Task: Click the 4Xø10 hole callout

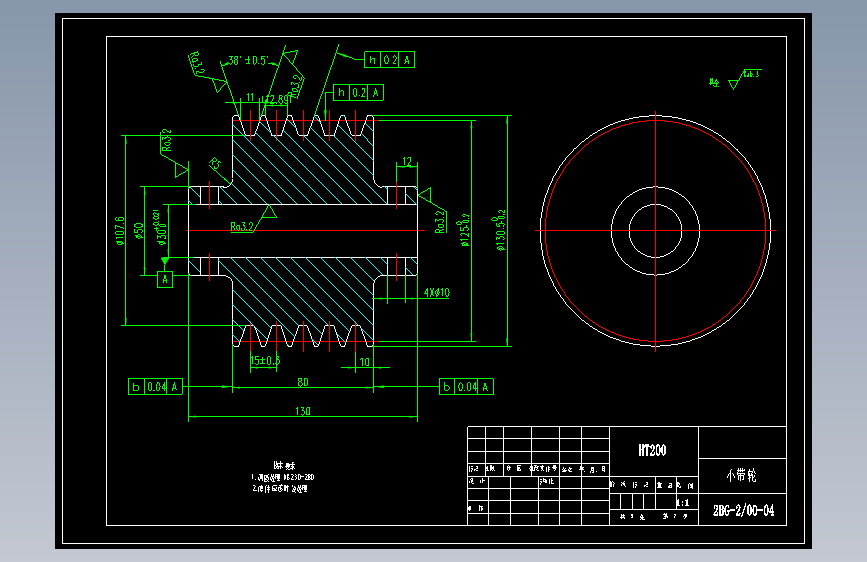Action: (437, 293)
